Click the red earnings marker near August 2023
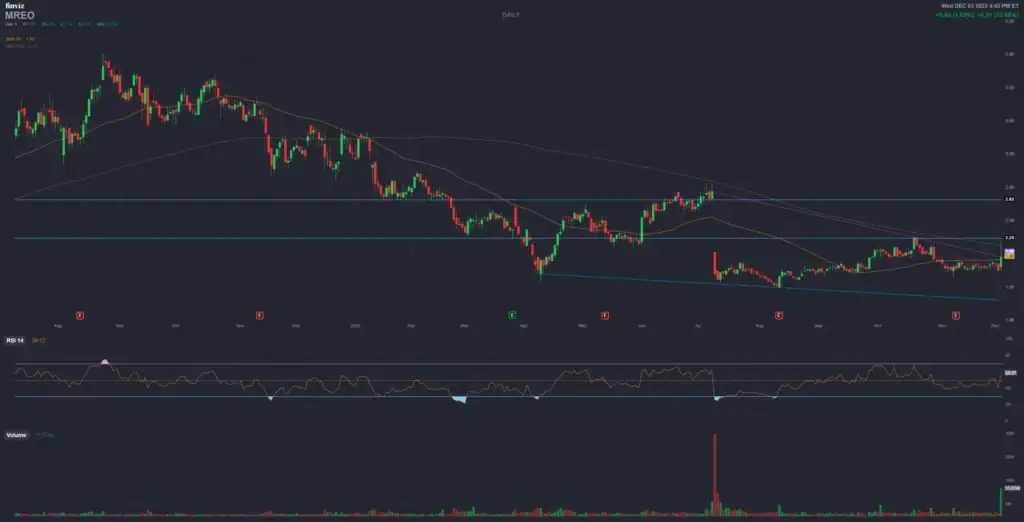This screenshot has height=522, width=1024. (778, 315)
